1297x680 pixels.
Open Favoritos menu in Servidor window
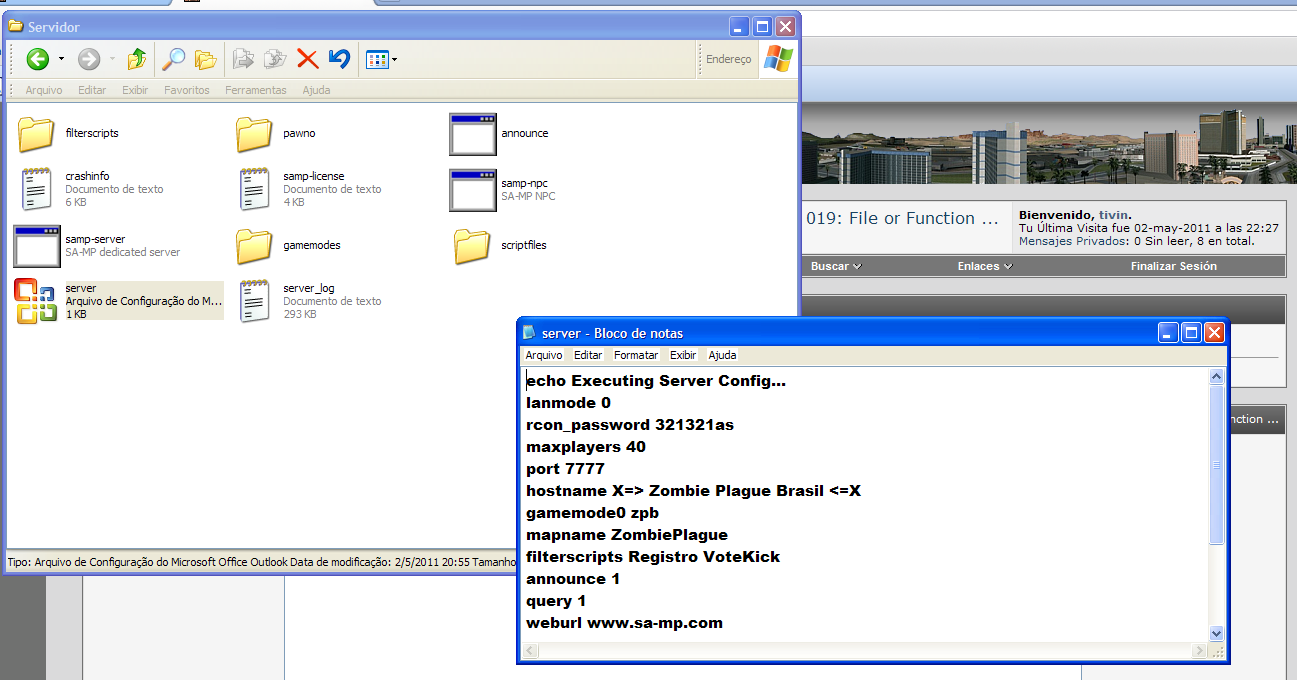[x=187, y=90]
